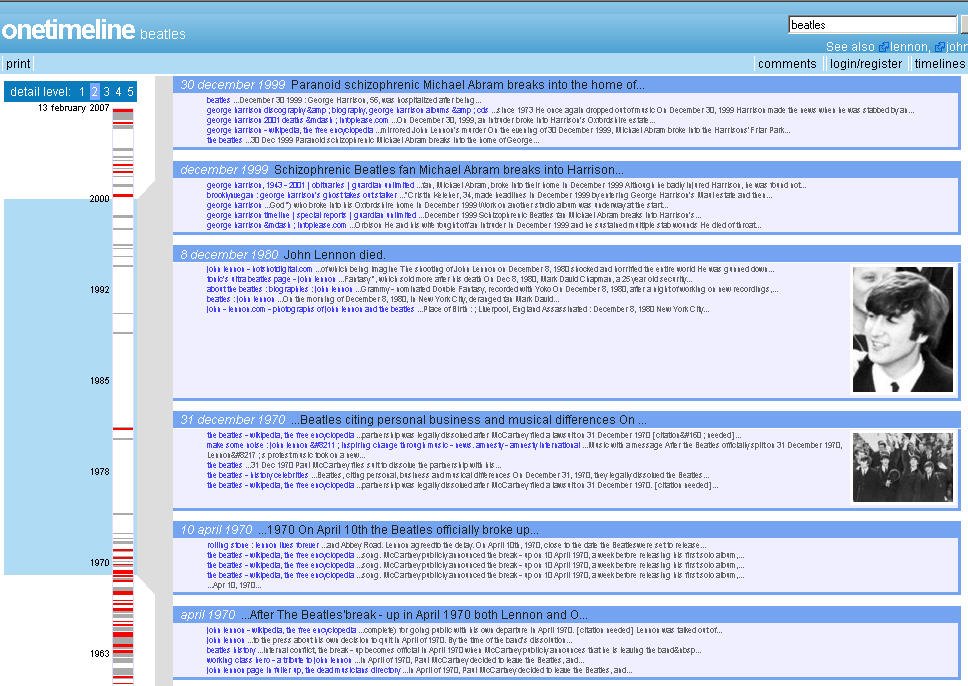
Task: Open the comments page
Action: pyautogui.click(x=786, y=64)
